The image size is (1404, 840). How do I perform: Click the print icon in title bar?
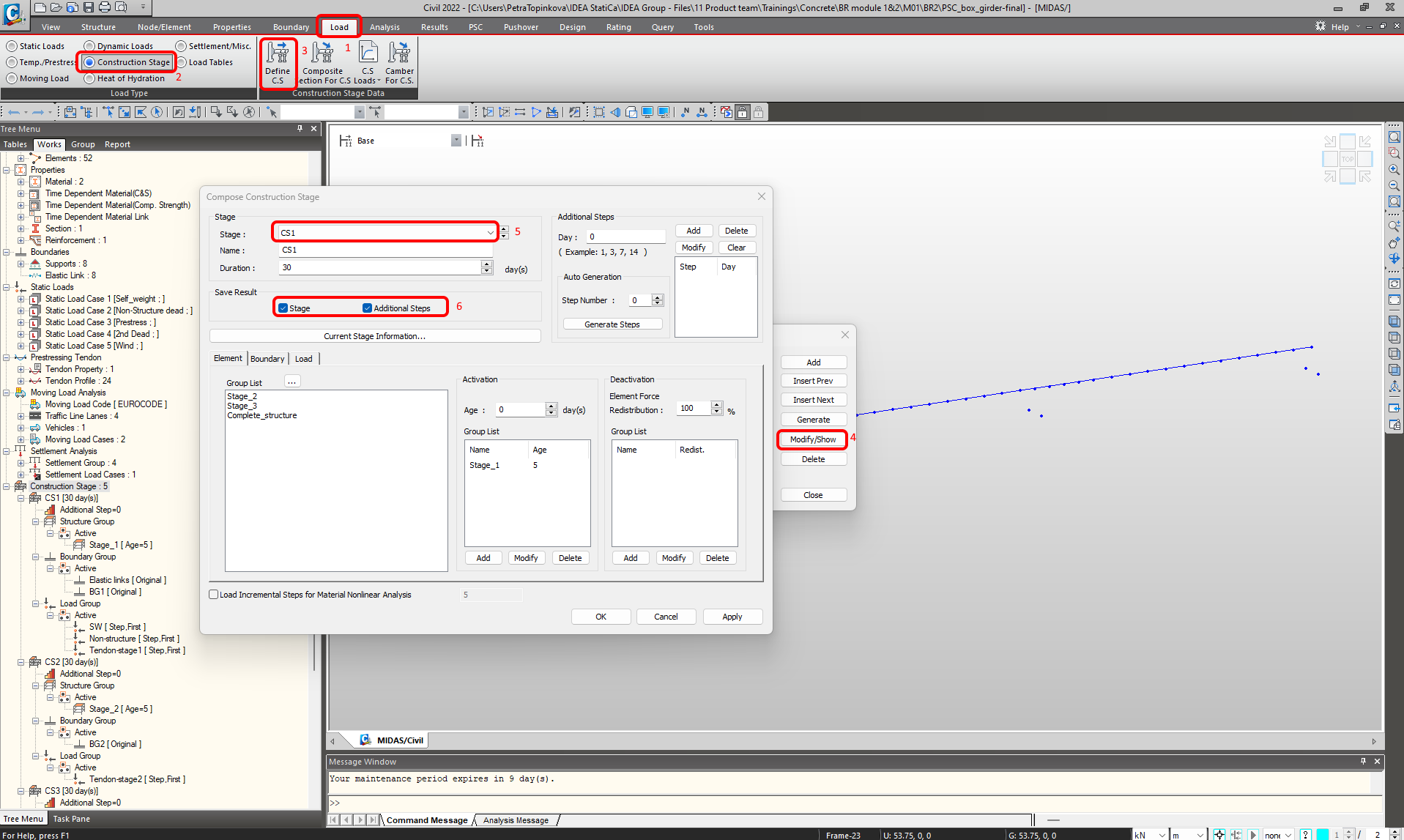tap(105, 7)
